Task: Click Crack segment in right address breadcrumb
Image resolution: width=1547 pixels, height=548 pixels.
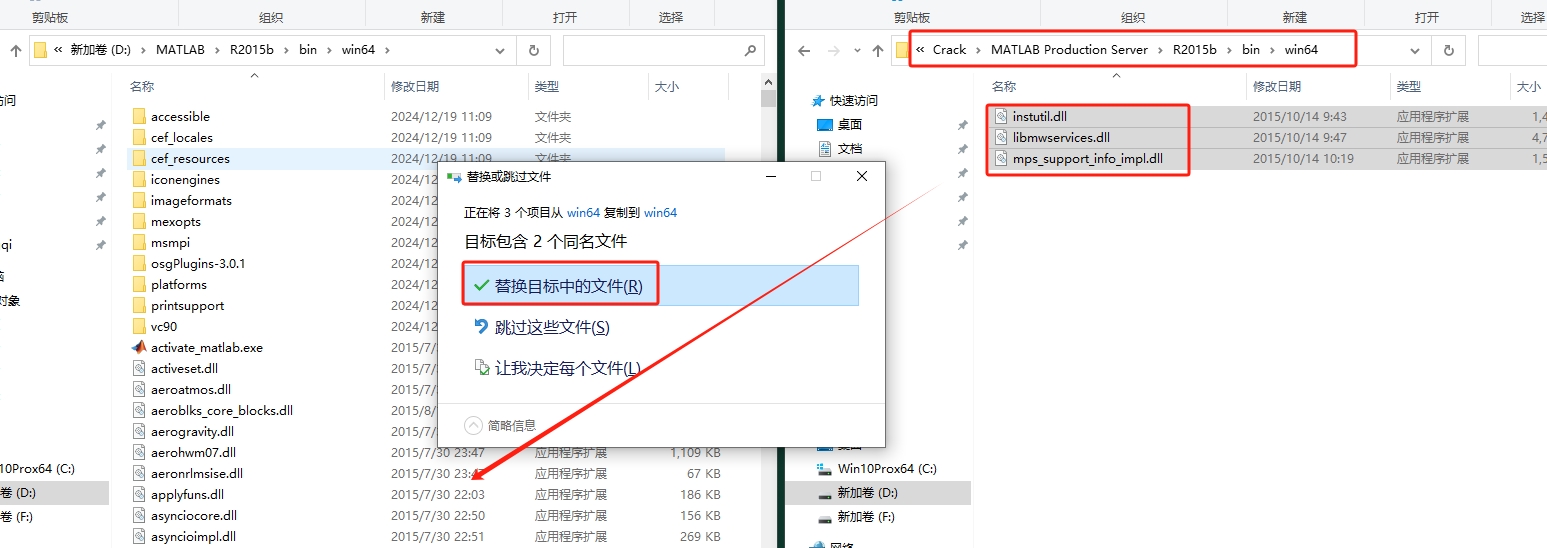Action: click(x=950, y=50)
